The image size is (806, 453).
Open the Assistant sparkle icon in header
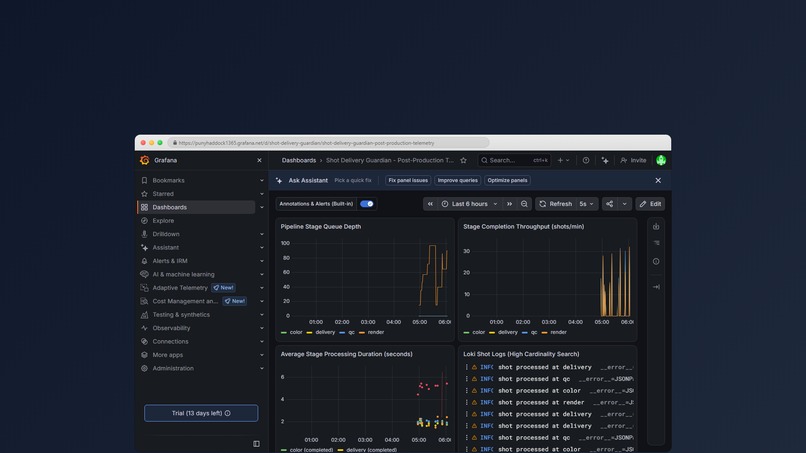pos(605,160)
